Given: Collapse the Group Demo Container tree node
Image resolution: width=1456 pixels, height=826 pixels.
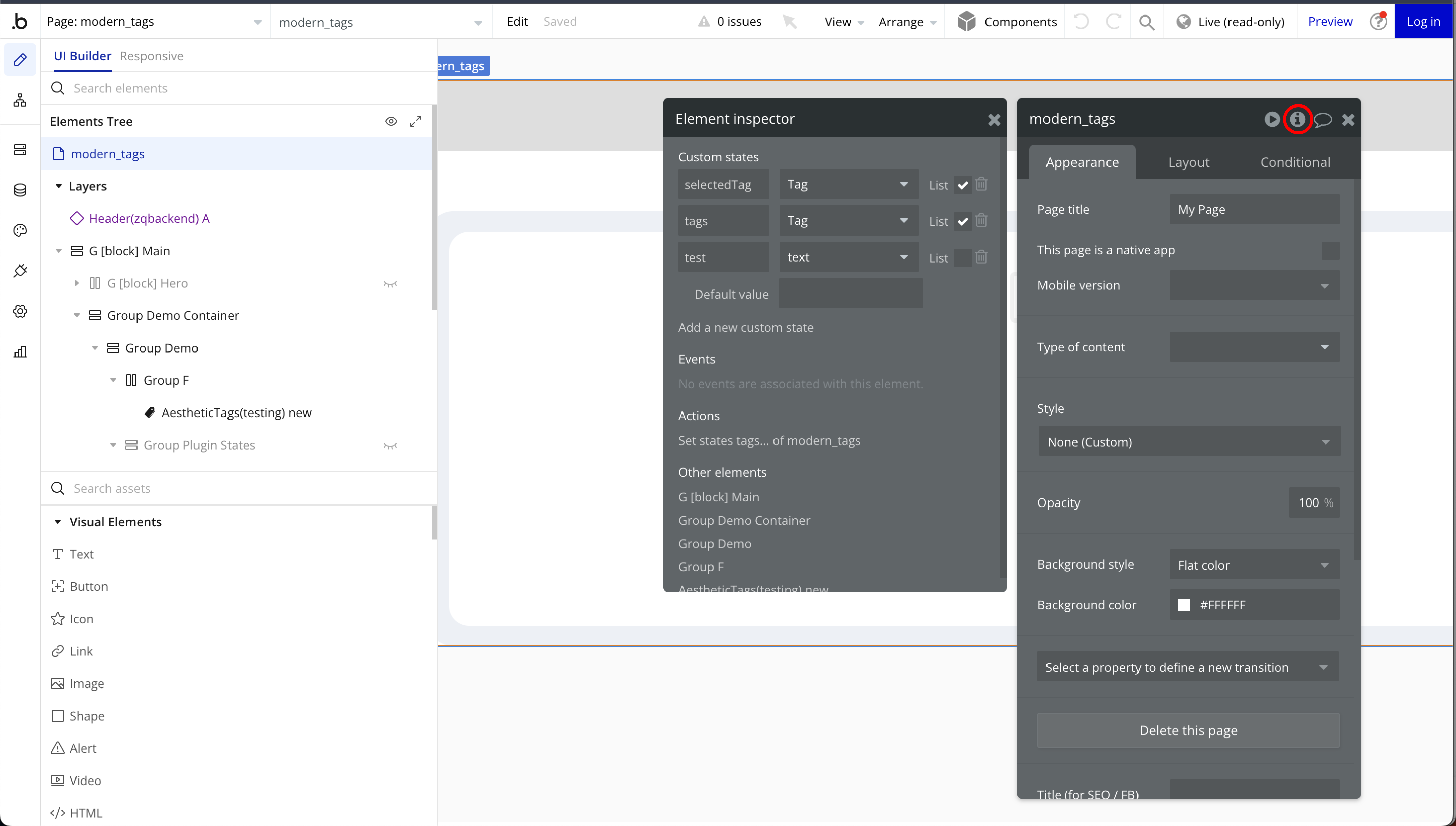Looking at the screenshot, I should coord(77,315).
